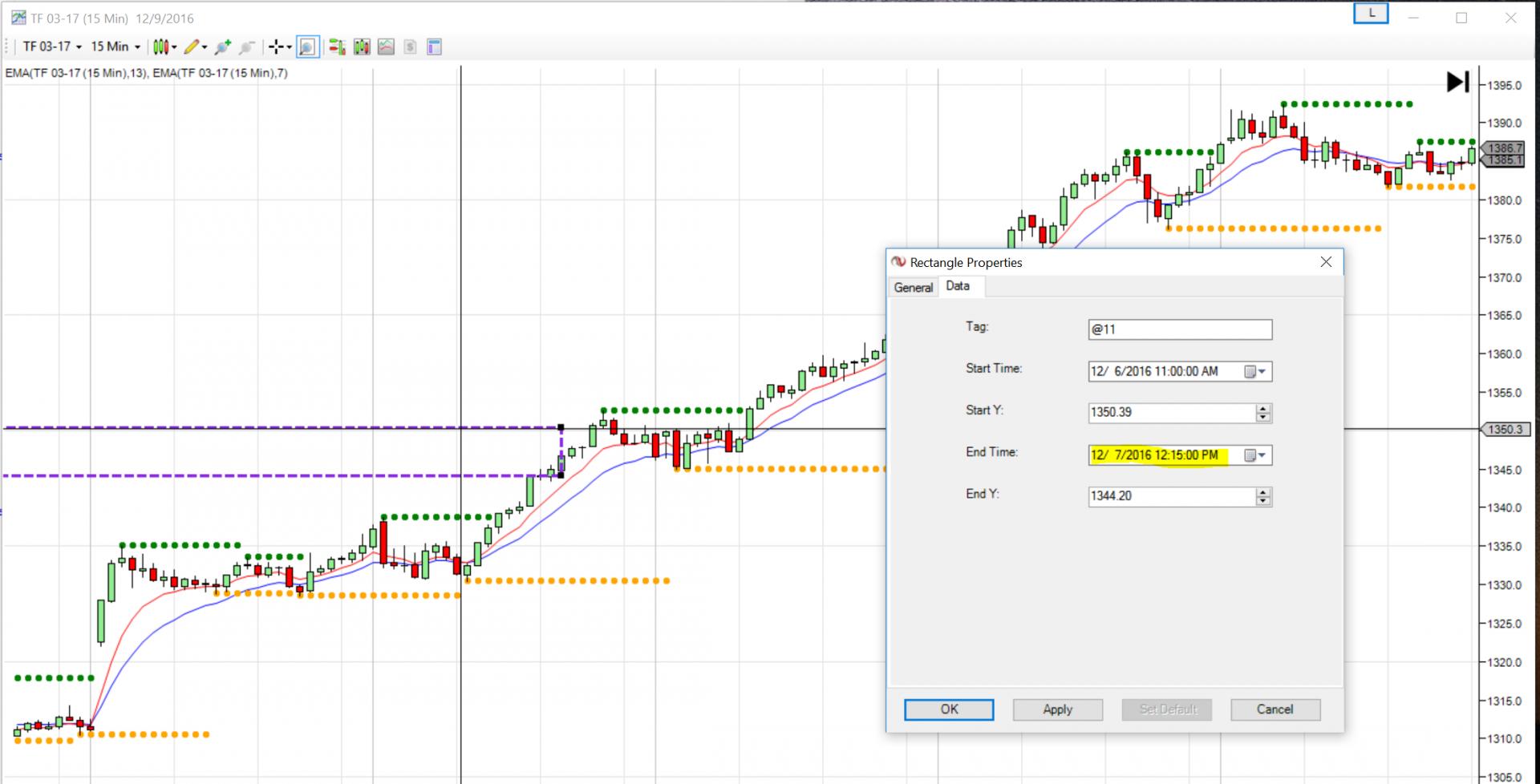
Task: Expand the 15 Min interval dropdown
Action: (x=115, y=47)
